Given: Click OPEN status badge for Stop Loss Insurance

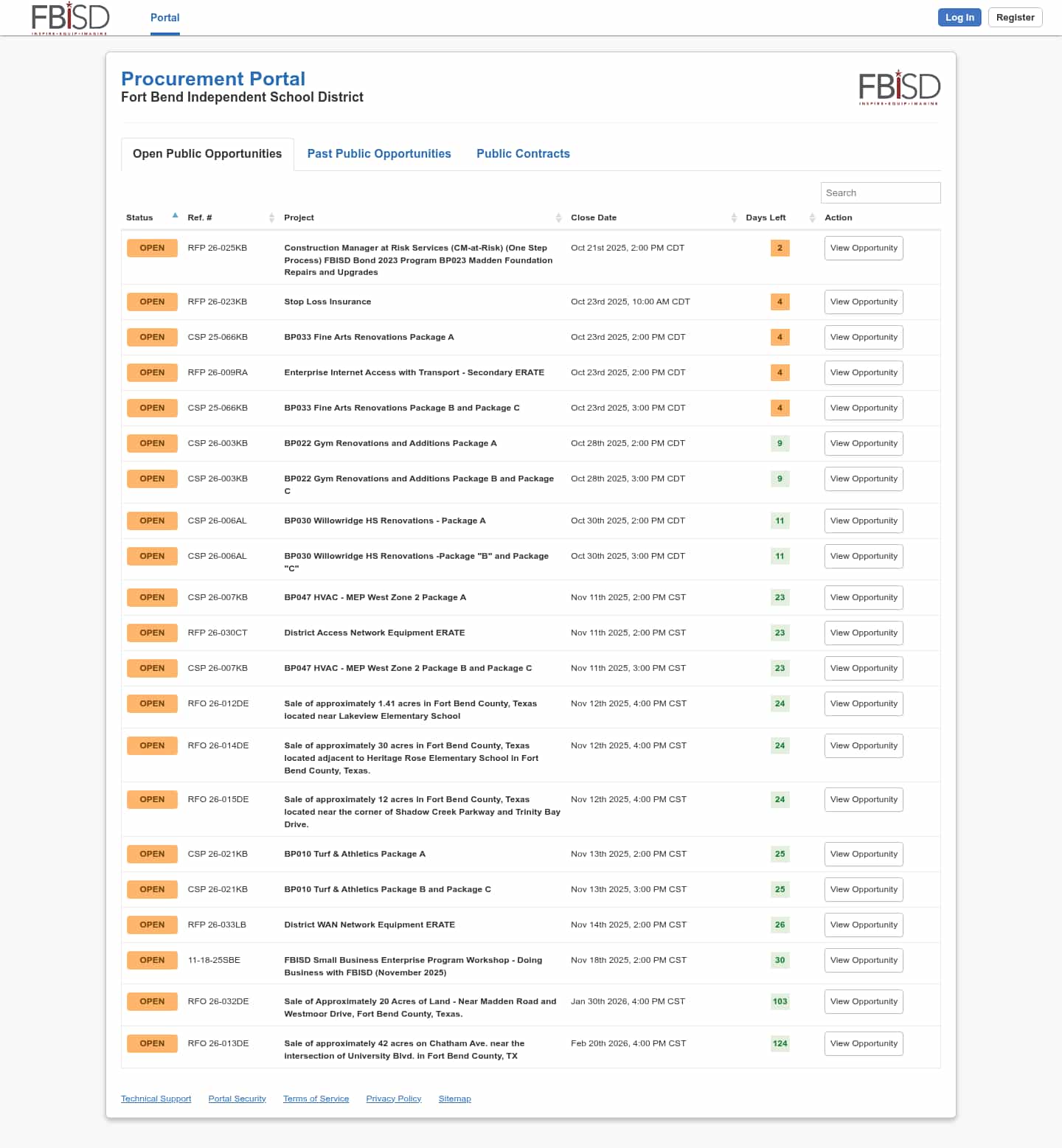Looking at the screenshot, I should [x=152, y=302].
